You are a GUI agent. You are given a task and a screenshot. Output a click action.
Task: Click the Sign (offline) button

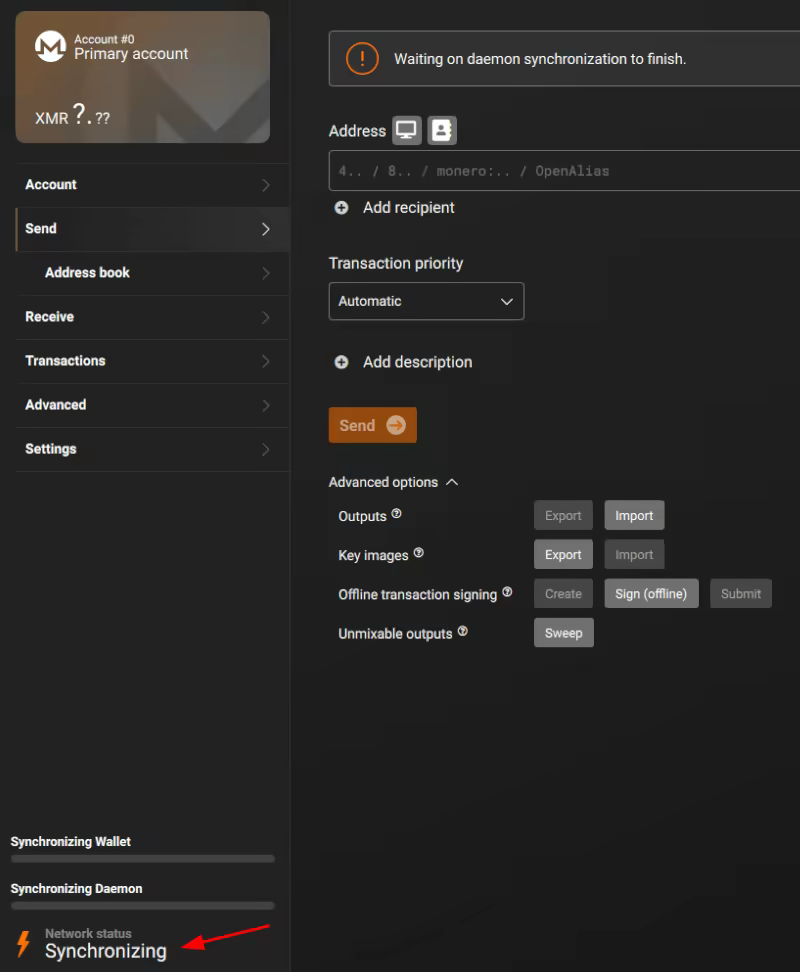[651, 594]
